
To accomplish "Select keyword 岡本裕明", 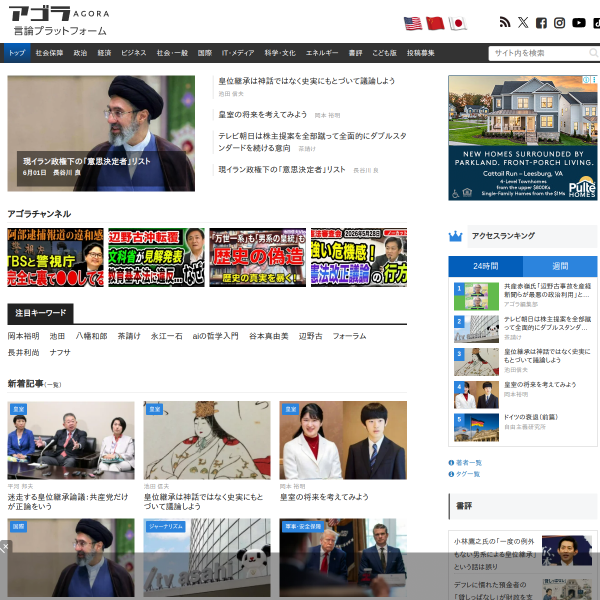I will (23, 336).
